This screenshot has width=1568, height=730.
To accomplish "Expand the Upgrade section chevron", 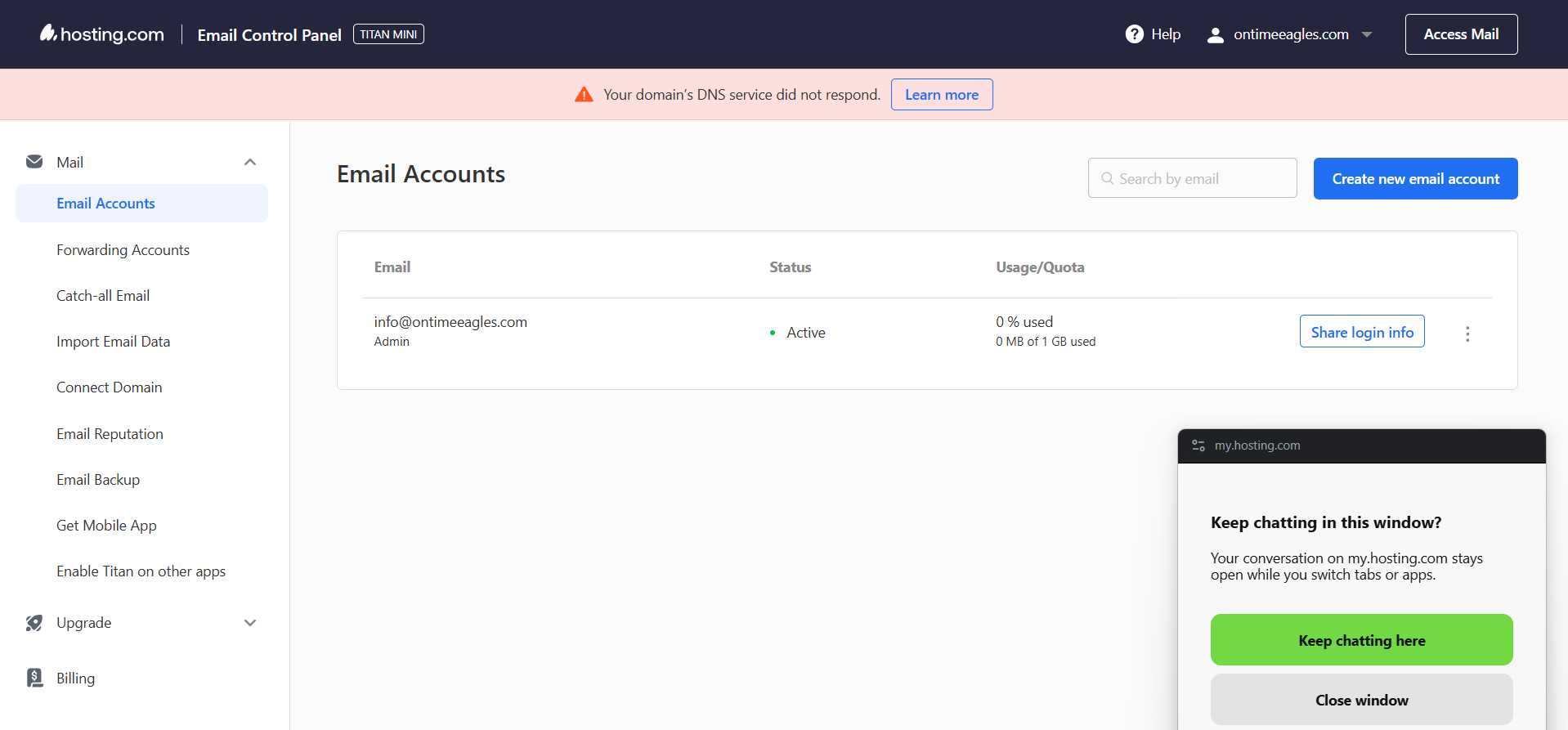I will click(250, 623).
